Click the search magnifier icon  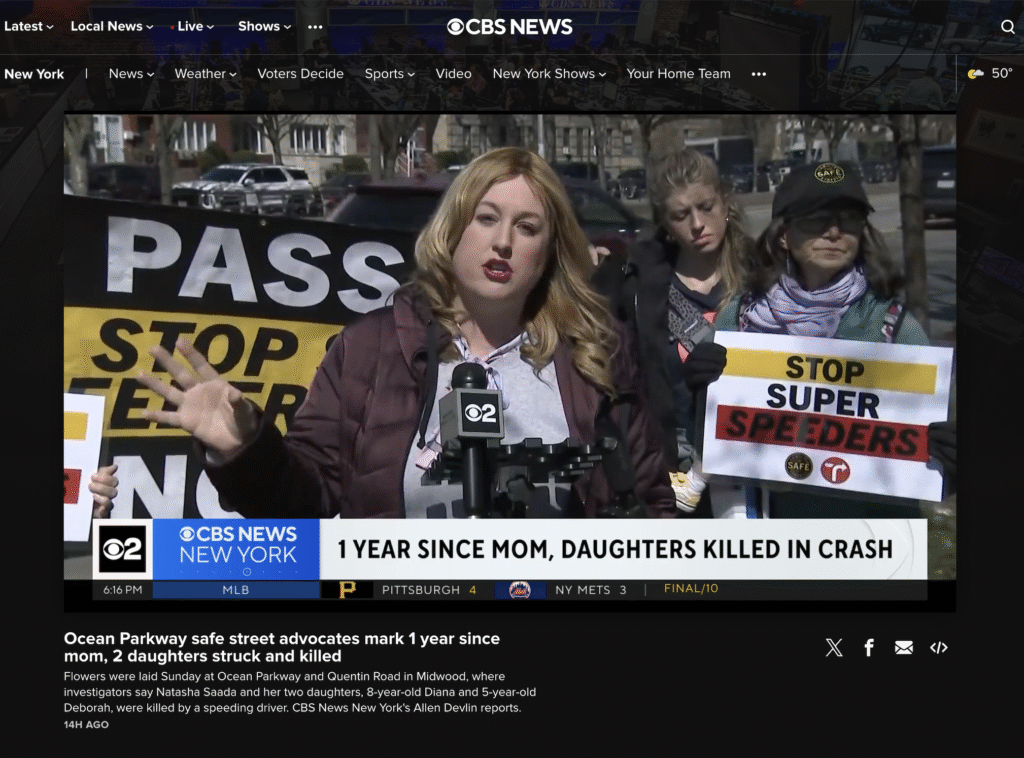(x=1007, y=27)
